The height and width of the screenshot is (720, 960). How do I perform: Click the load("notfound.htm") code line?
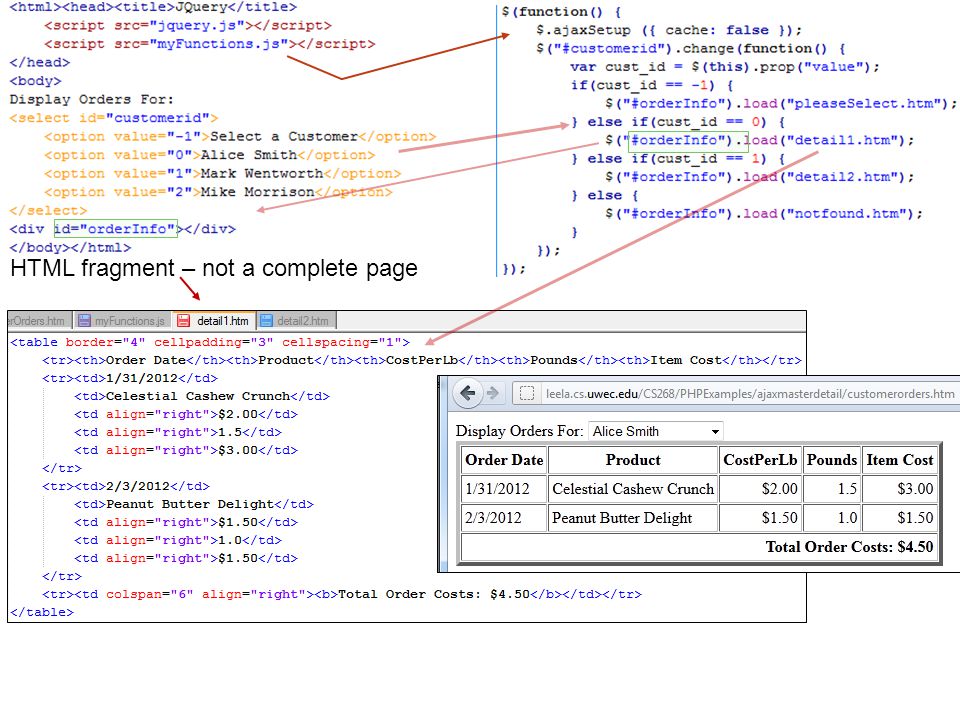(x=763, y=214)
